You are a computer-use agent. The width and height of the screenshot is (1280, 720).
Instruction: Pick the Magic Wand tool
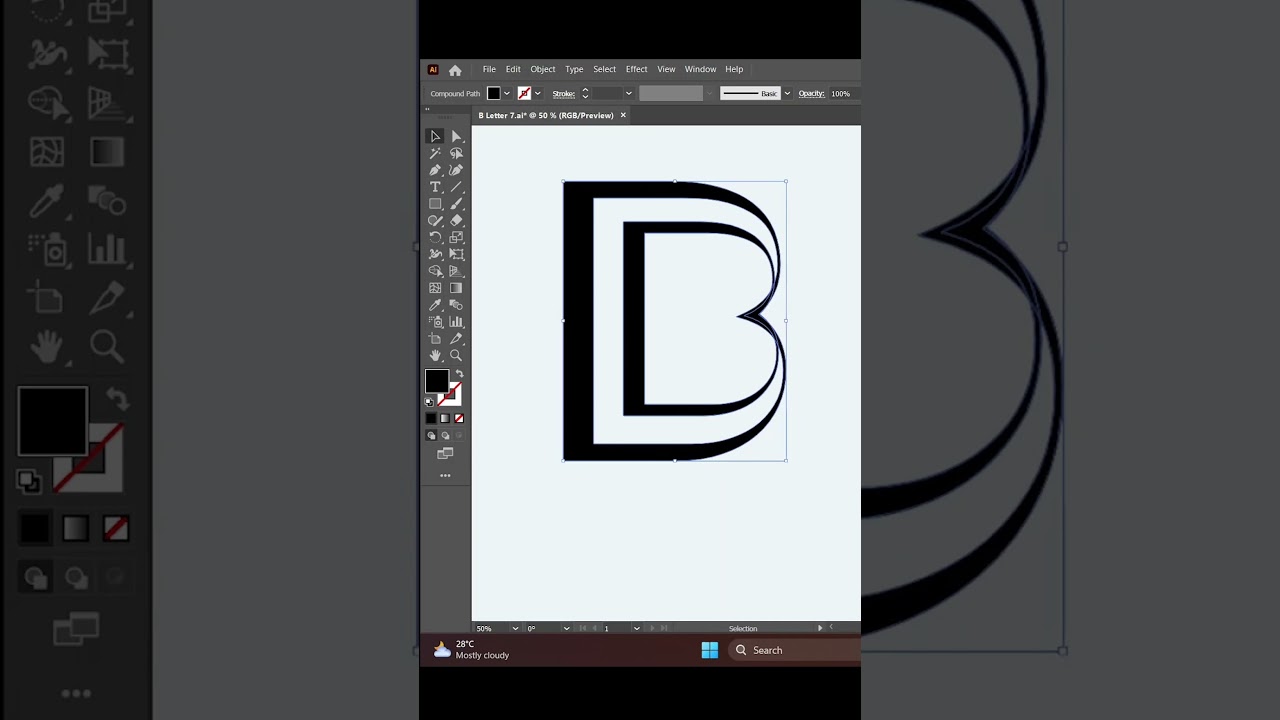[x=435, y=153]
